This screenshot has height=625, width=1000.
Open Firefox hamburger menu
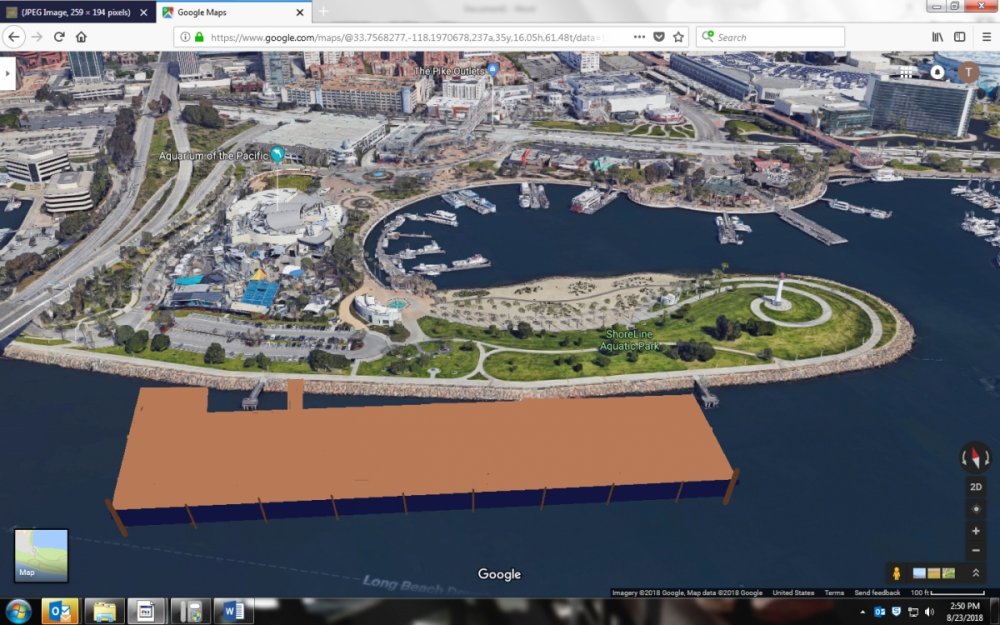click(984, 37)
